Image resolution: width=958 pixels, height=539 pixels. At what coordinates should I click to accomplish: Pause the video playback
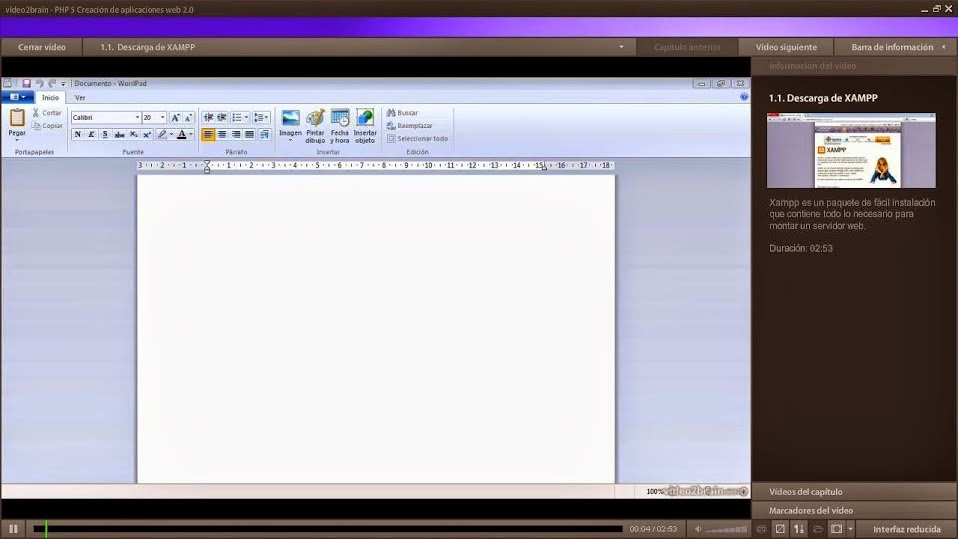(x=13, y=529)
